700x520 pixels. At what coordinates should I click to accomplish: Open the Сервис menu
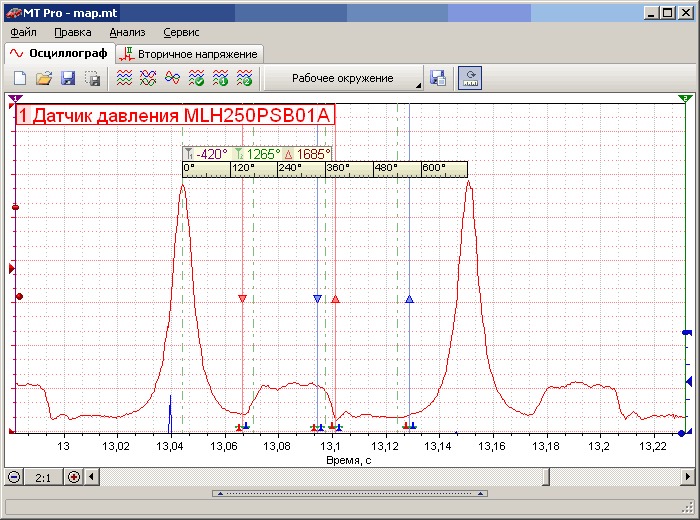[181, 32]
